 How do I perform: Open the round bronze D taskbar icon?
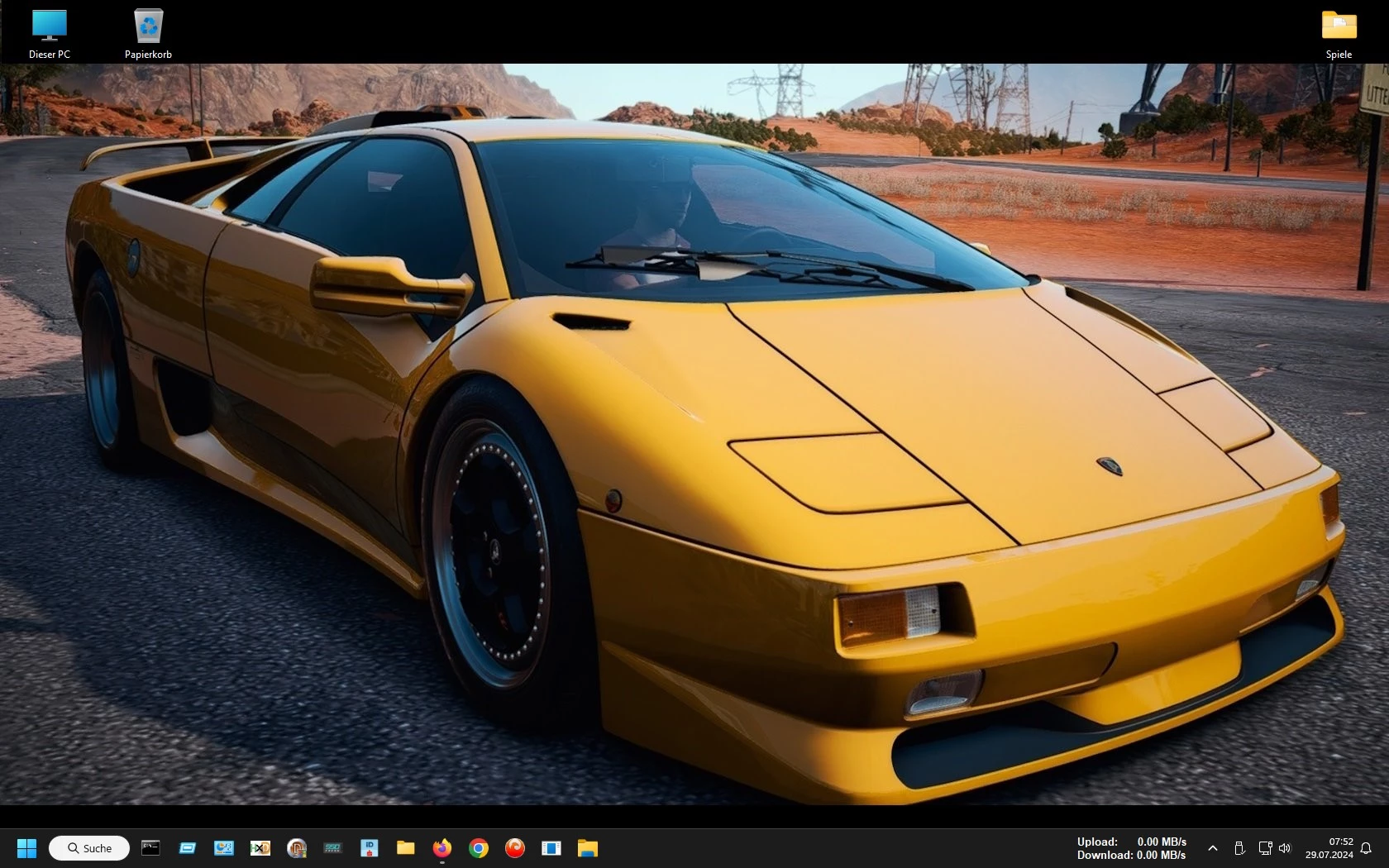coord(297,847)
